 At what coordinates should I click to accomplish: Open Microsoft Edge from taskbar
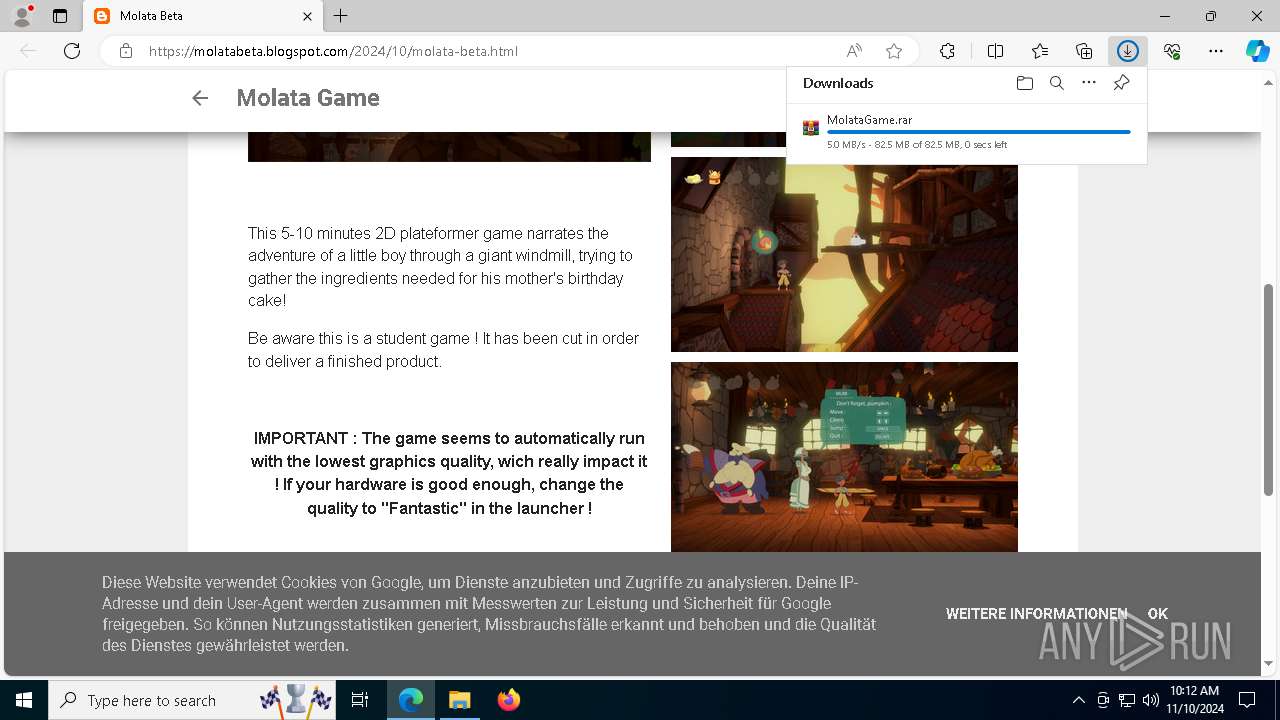411,700
